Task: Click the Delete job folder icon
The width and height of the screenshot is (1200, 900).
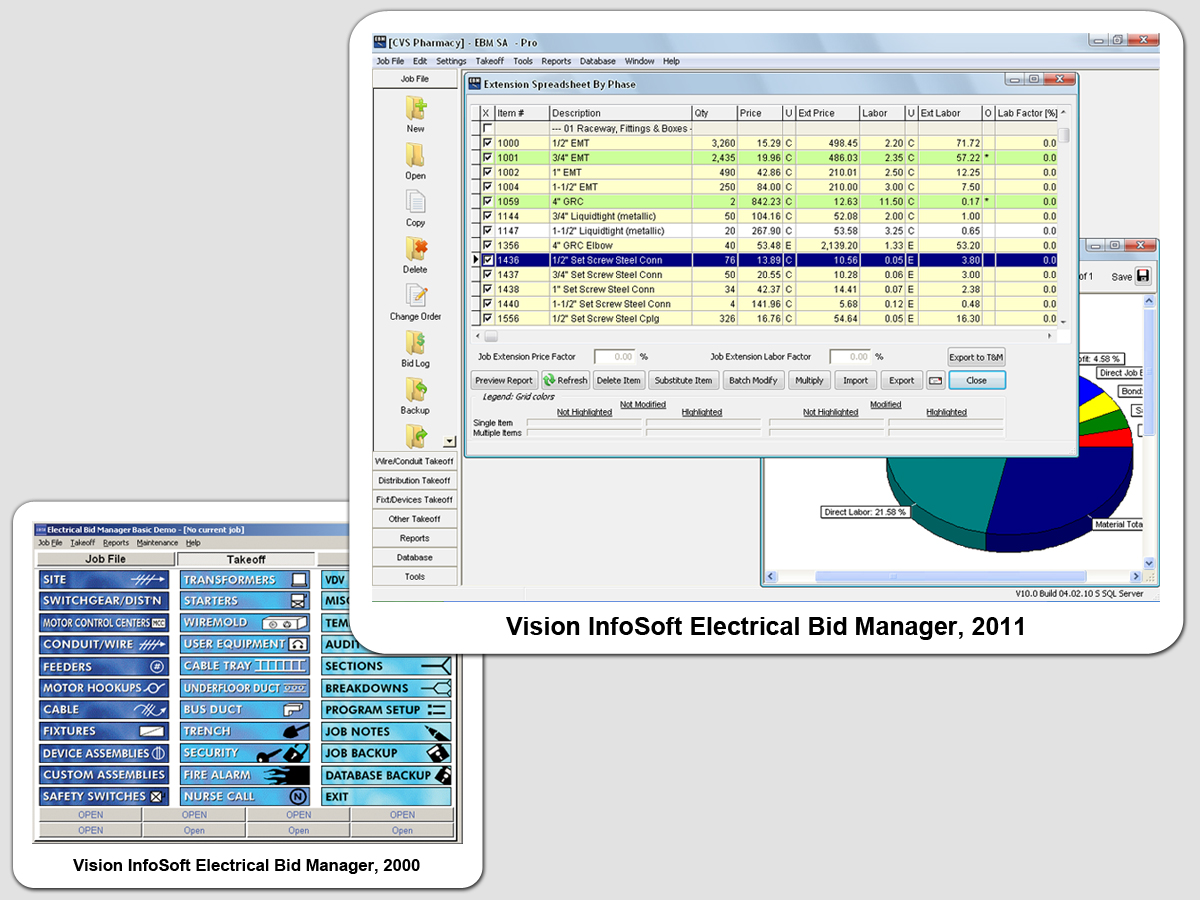Action: tap(415, 249)
